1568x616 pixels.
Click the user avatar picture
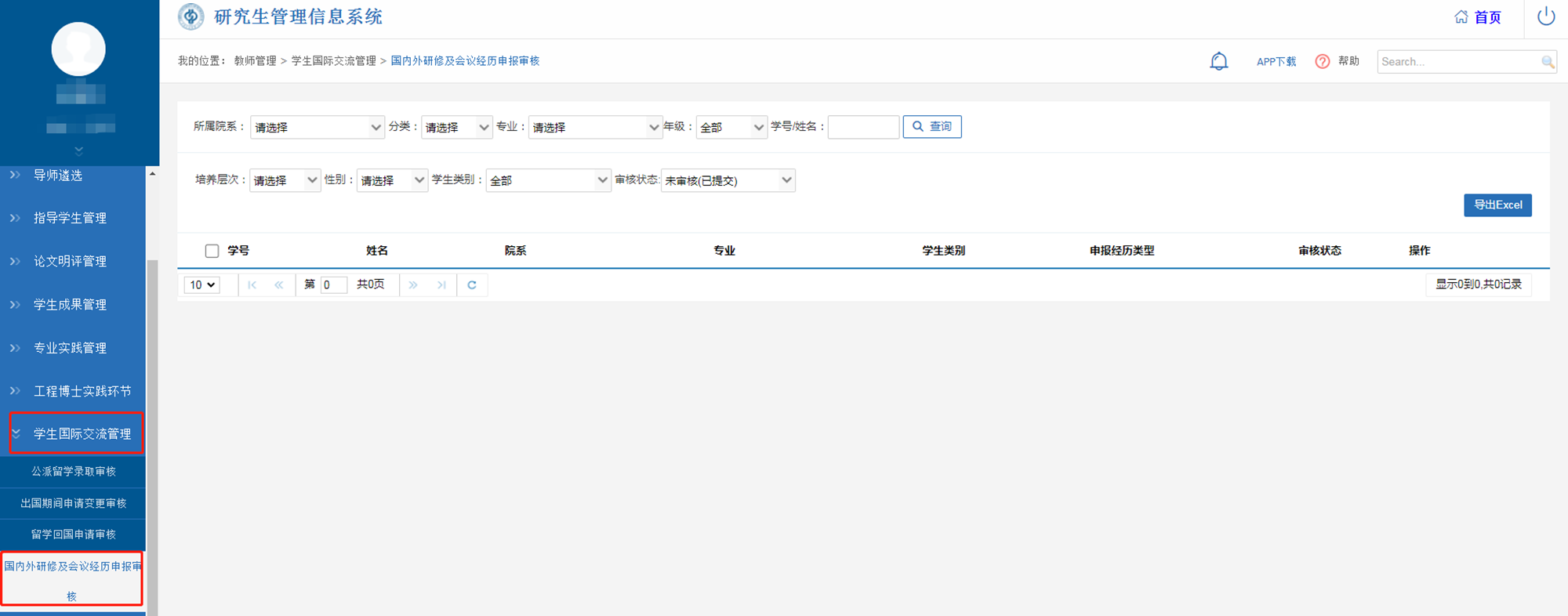pos(78,49)
